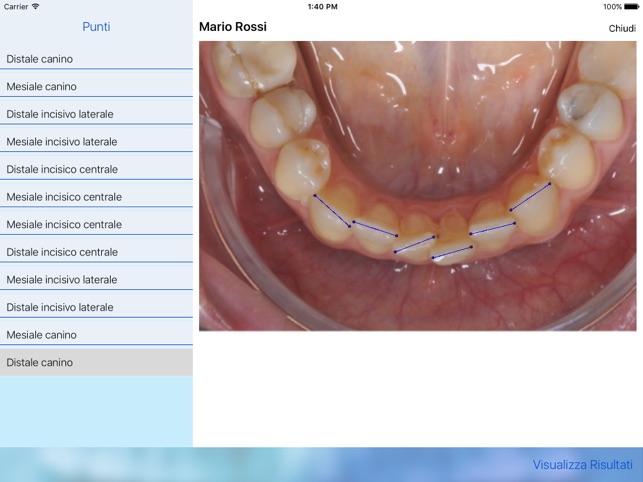The height and width of the screenshot is (482, 643).
Task: Tap the battery icon in status bar
Action: [x=631, y=7]
